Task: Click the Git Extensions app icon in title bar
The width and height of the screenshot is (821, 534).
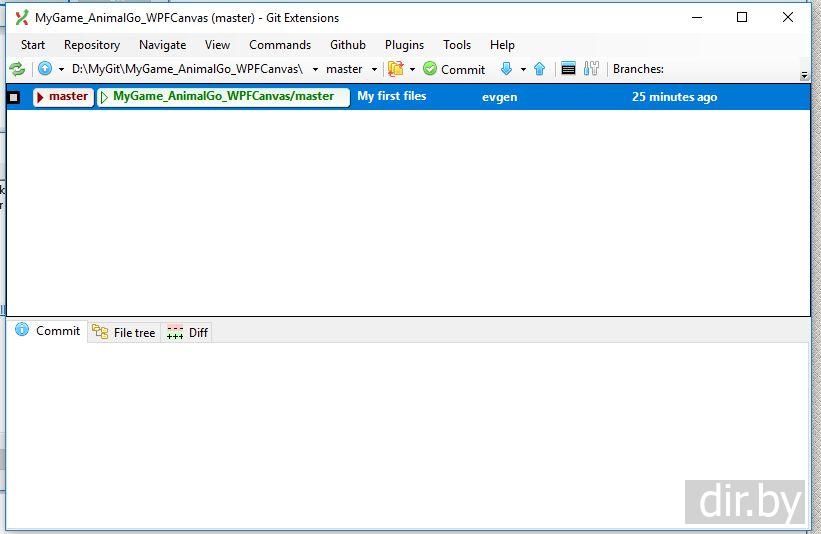Action: click(x=21, y=18)
